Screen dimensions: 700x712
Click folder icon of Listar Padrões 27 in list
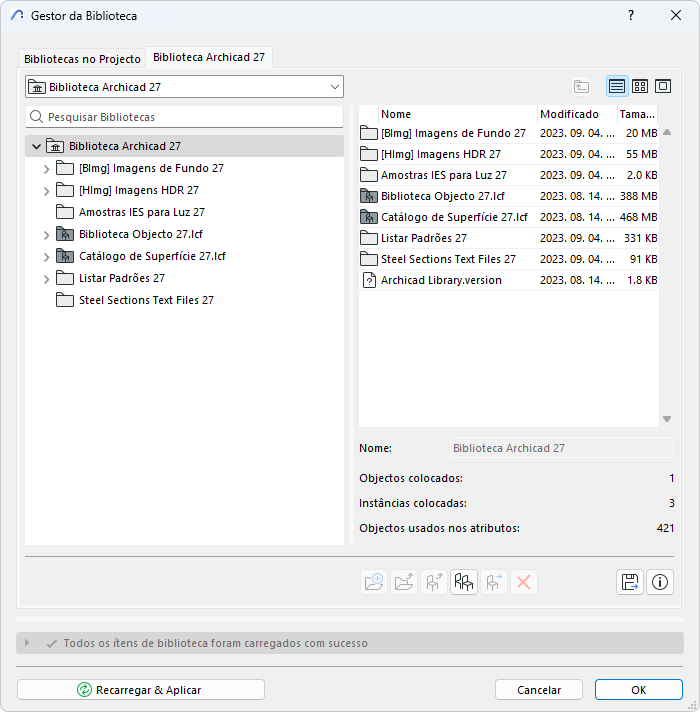coord(369,238)
